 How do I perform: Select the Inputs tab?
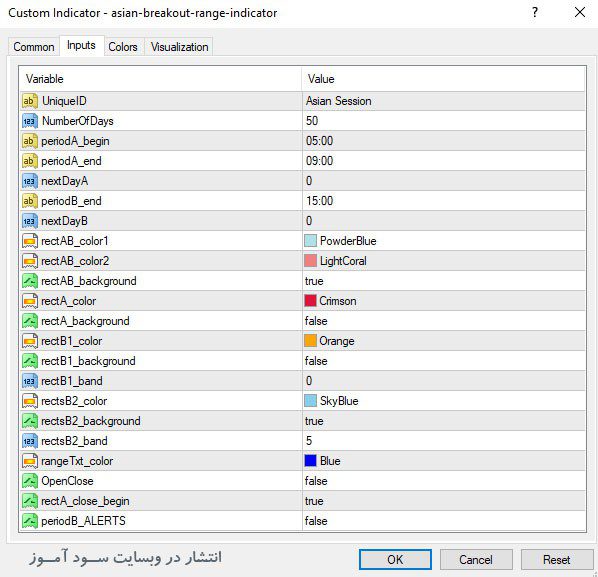[81, 45]
